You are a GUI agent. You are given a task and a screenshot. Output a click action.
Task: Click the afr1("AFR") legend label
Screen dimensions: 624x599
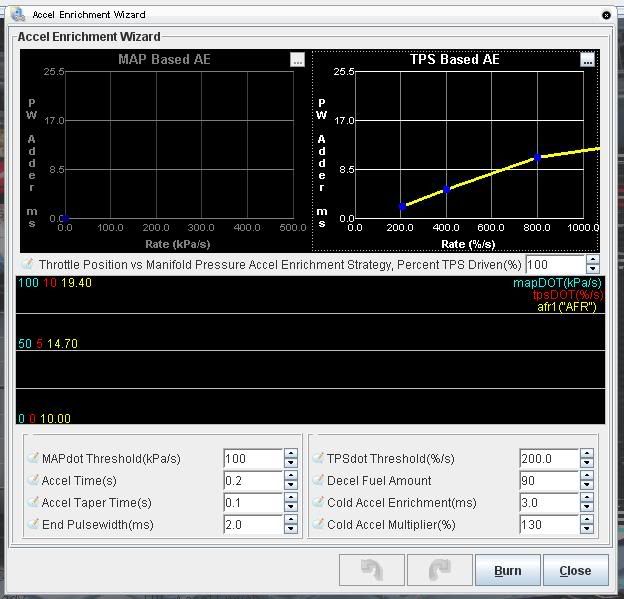tap(567, 307)
